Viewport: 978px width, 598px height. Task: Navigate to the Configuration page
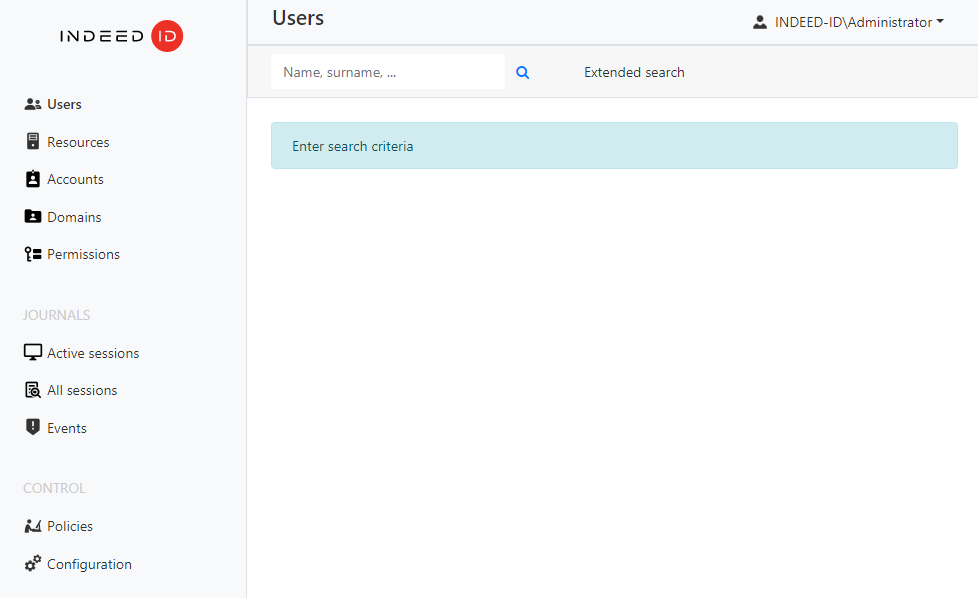tap(89, 564)
